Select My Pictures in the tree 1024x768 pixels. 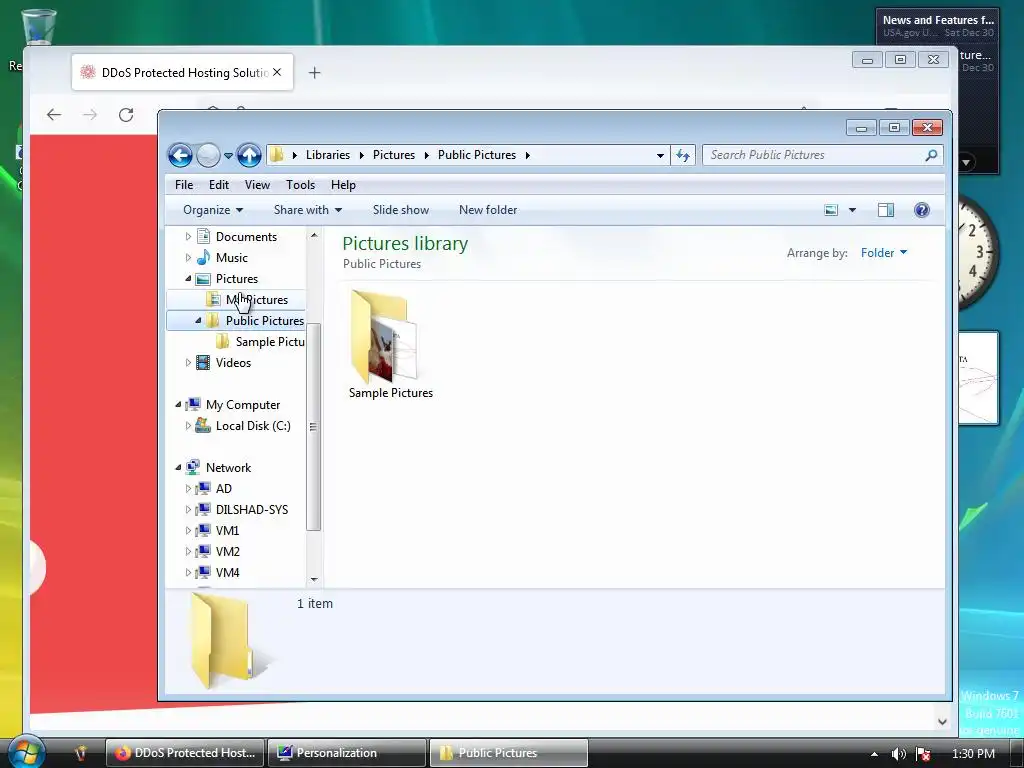[257, 300]
